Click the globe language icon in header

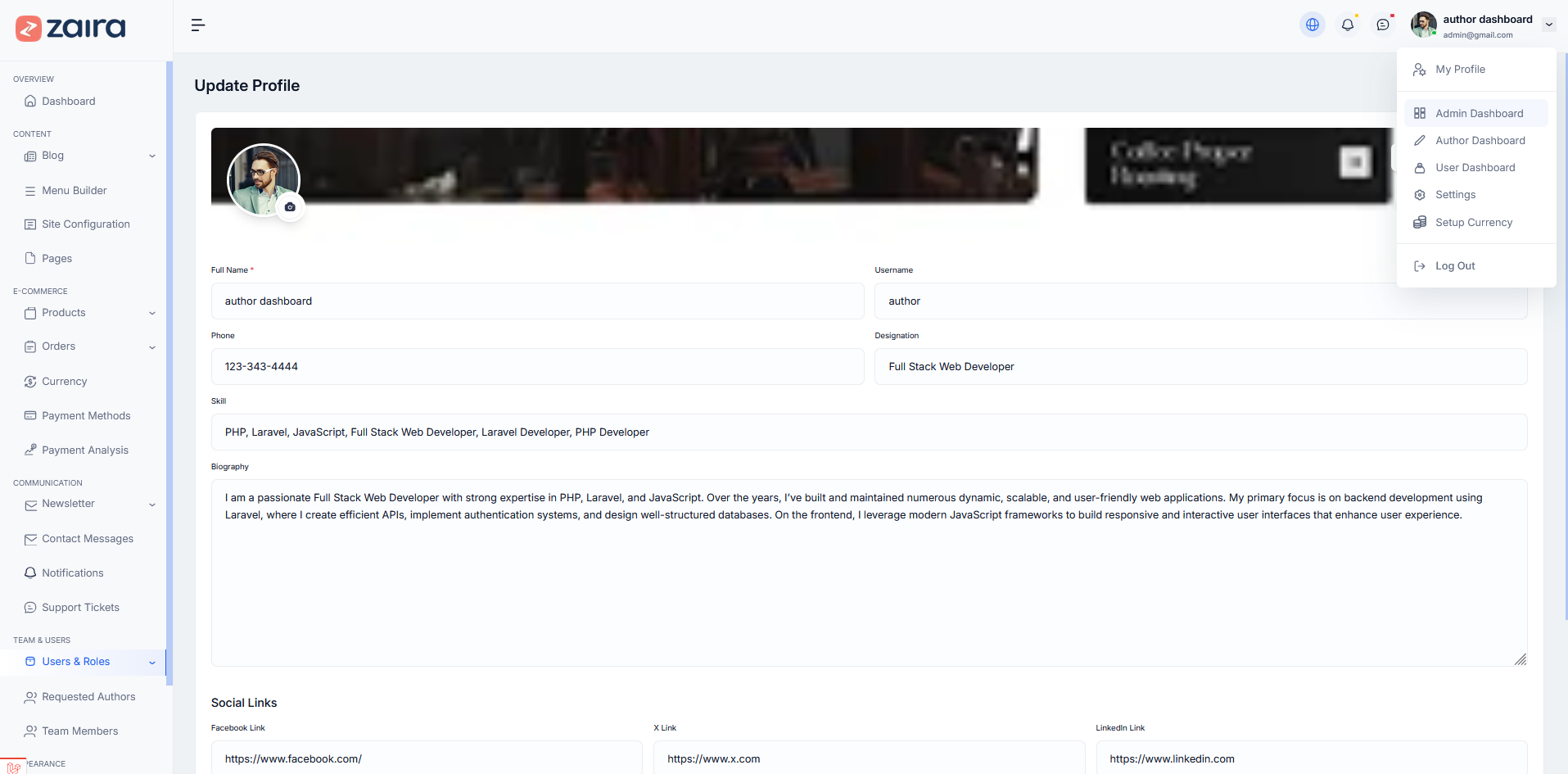pos(1312,25)
